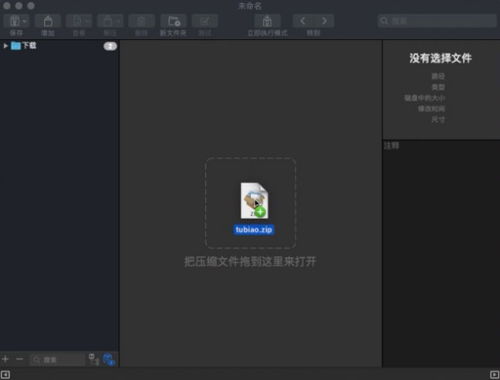Image resolution: width=500 pixels, height=380 pixels.
Task: Click the toolbar search field
Action: tap(437, 21)
